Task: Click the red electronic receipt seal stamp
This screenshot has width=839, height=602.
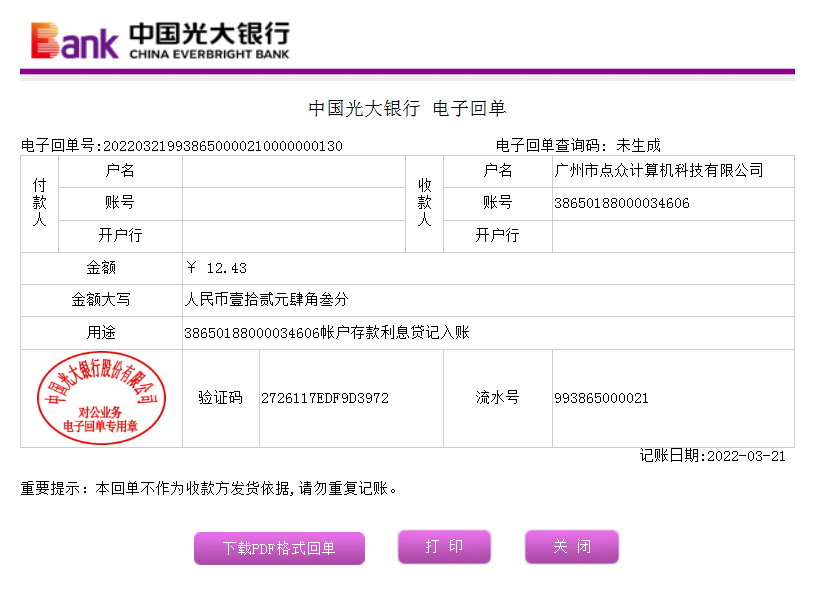Action: (101, 398)
